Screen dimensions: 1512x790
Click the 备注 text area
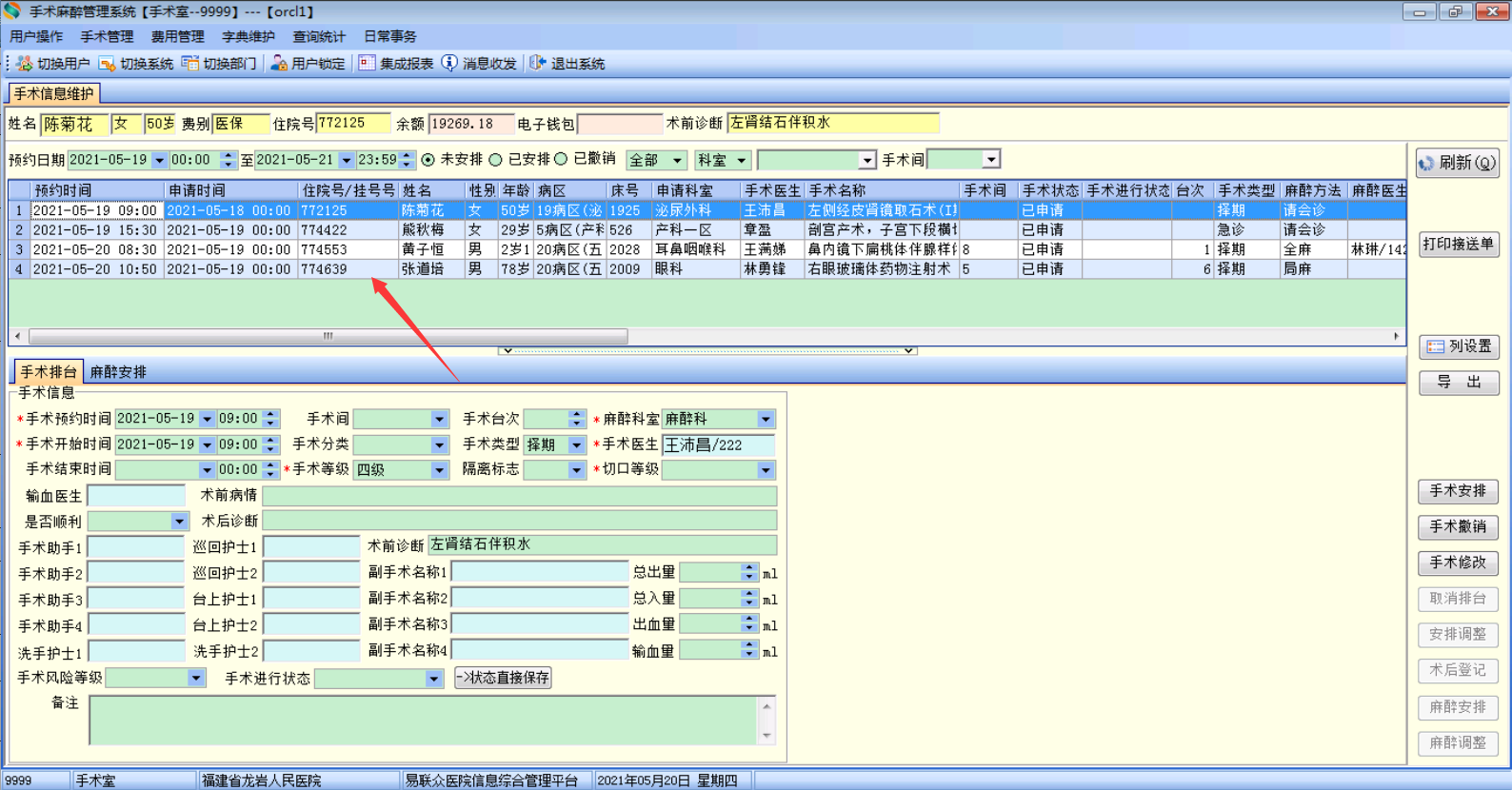tap(424, 720)
